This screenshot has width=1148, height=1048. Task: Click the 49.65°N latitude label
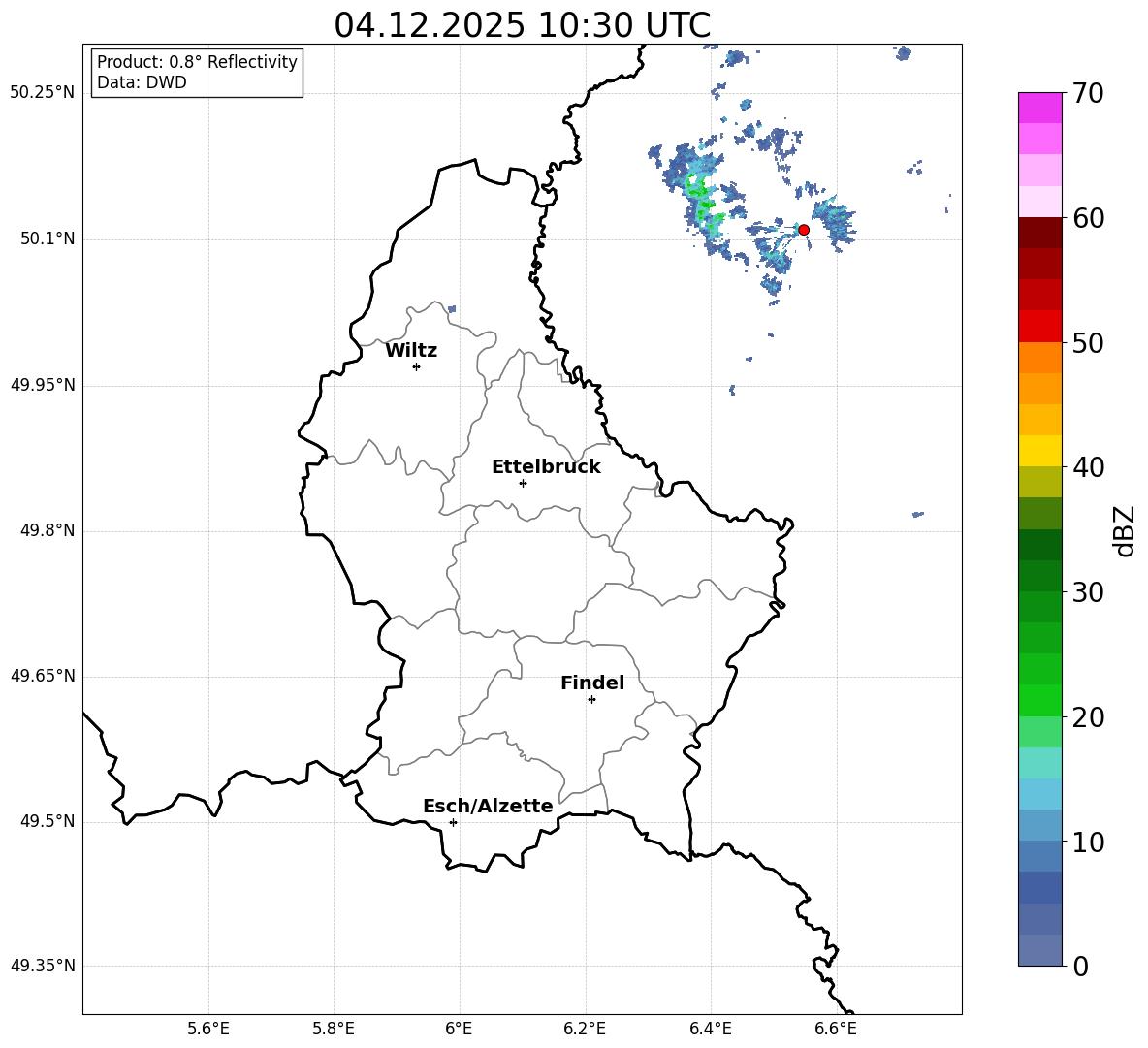(42, 676)
